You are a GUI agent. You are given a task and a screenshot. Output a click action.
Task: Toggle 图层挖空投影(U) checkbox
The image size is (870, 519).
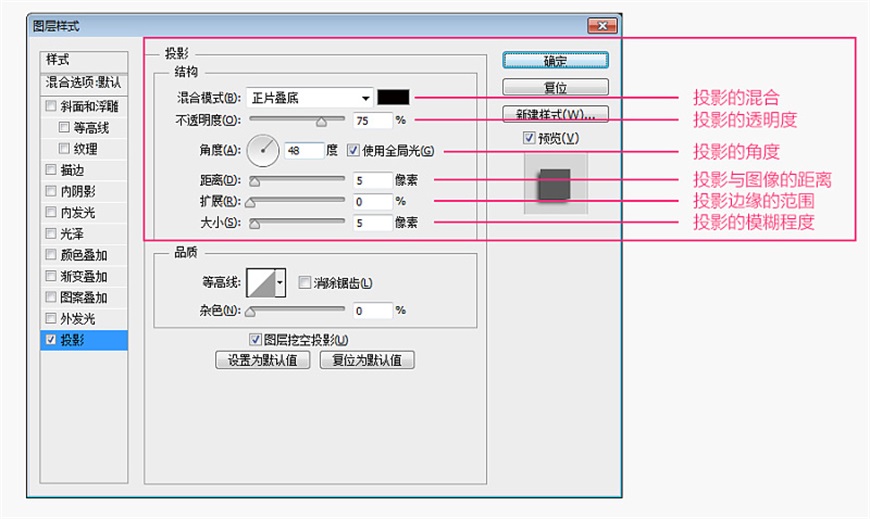pyautogui.click(x=255, y=339)
